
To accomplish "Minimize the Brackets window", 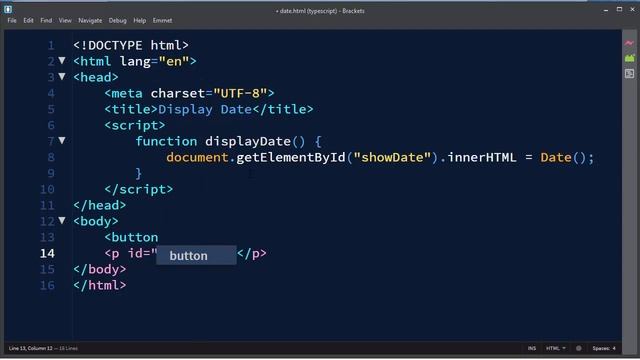I will (606, 9).
